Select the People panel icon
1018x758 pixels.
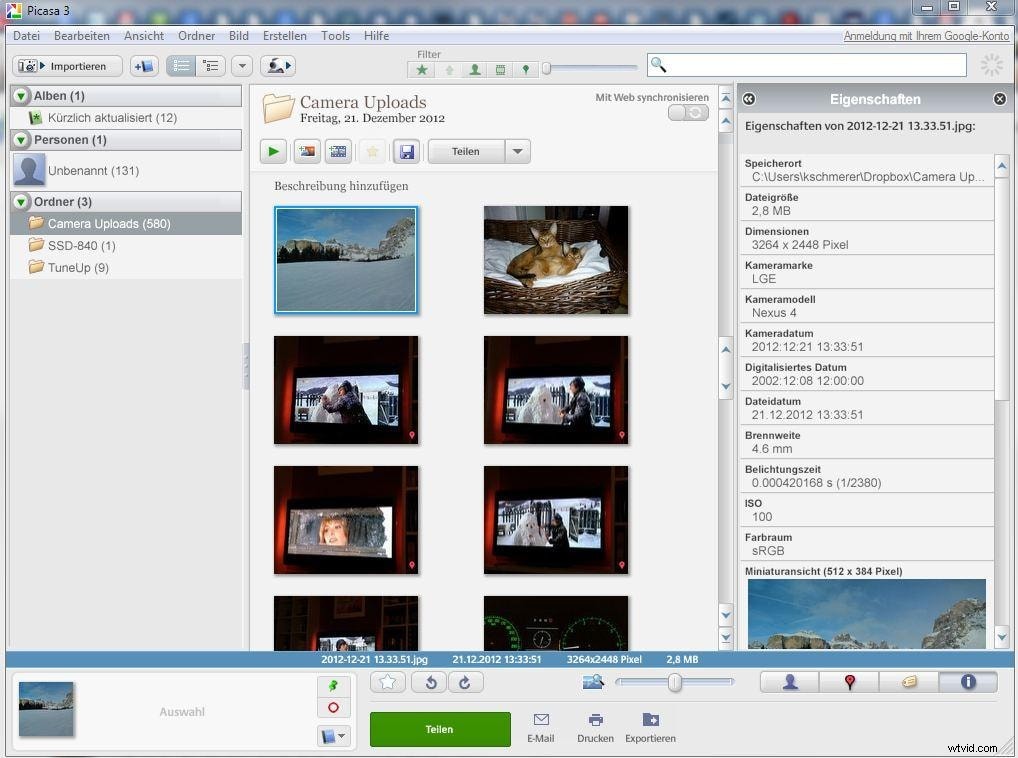pyautogui.click(x=789, y=682)
